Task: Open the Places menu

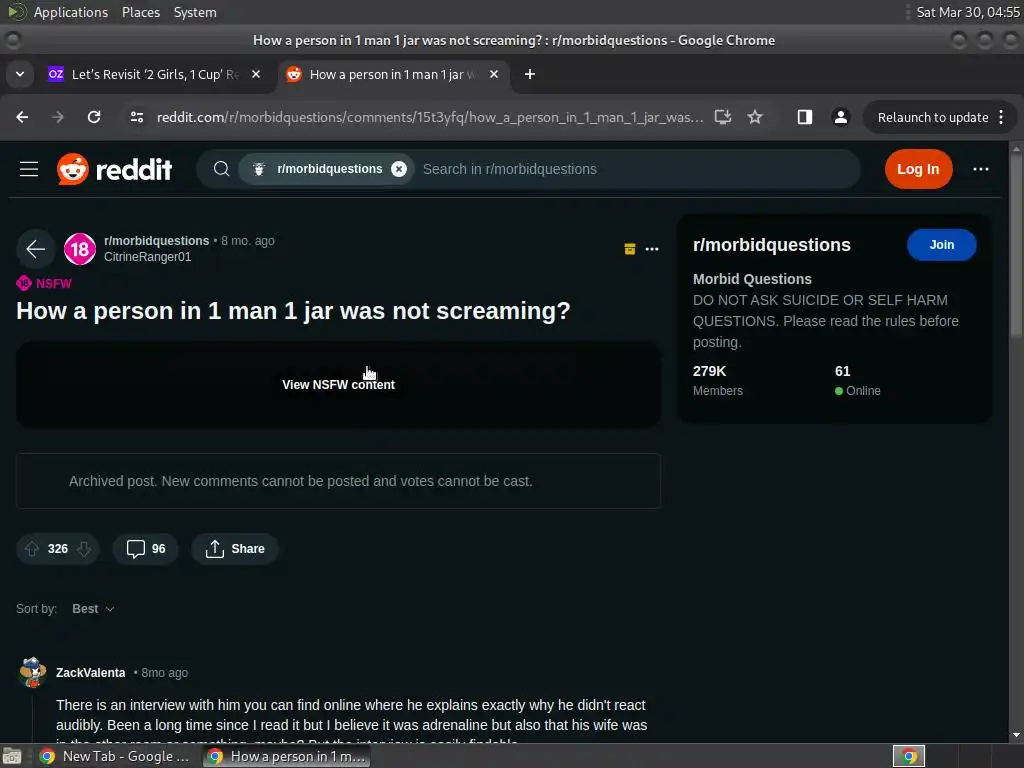Action: tap(141, 12)
